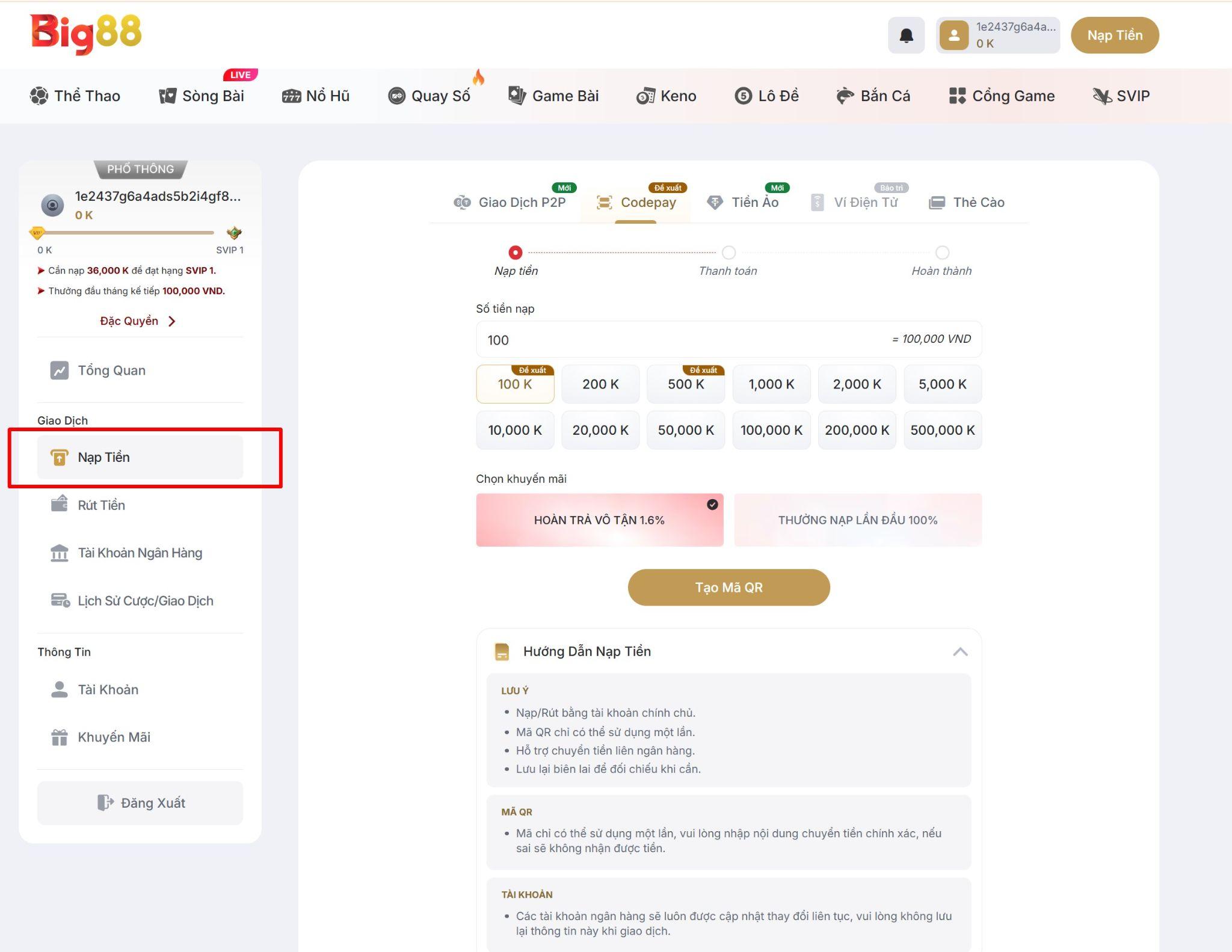Screen dimensions: 1232x952
Task: Select THƯỞNG NẠP LẦN ĐẦU 100% promotion
Action: (x=857, y=520)
